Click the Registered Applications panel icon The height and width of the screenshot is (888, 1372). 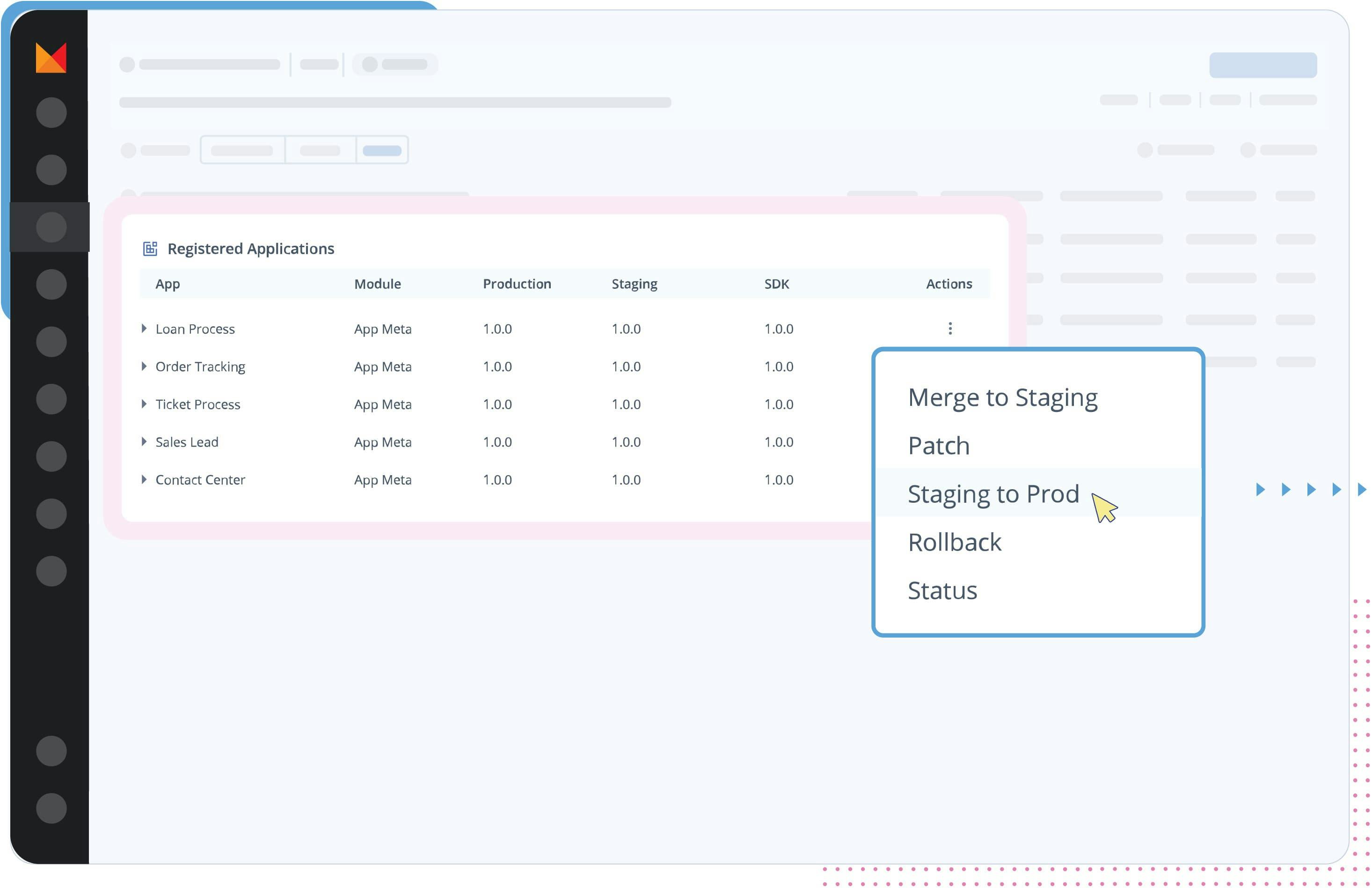click(x=151, y=248)
